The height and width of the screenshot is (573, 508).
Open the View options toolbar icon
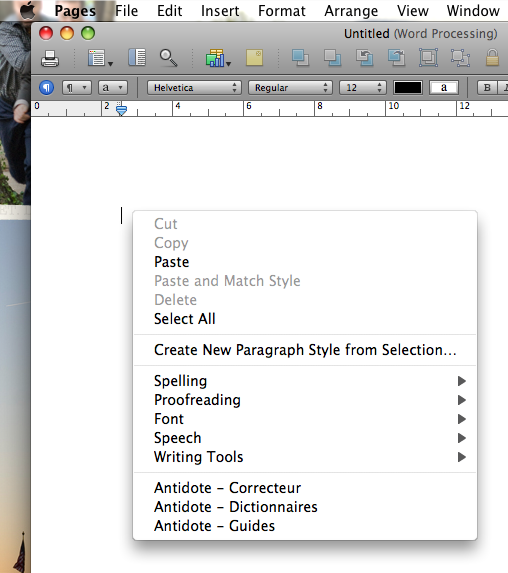[100, 58]
